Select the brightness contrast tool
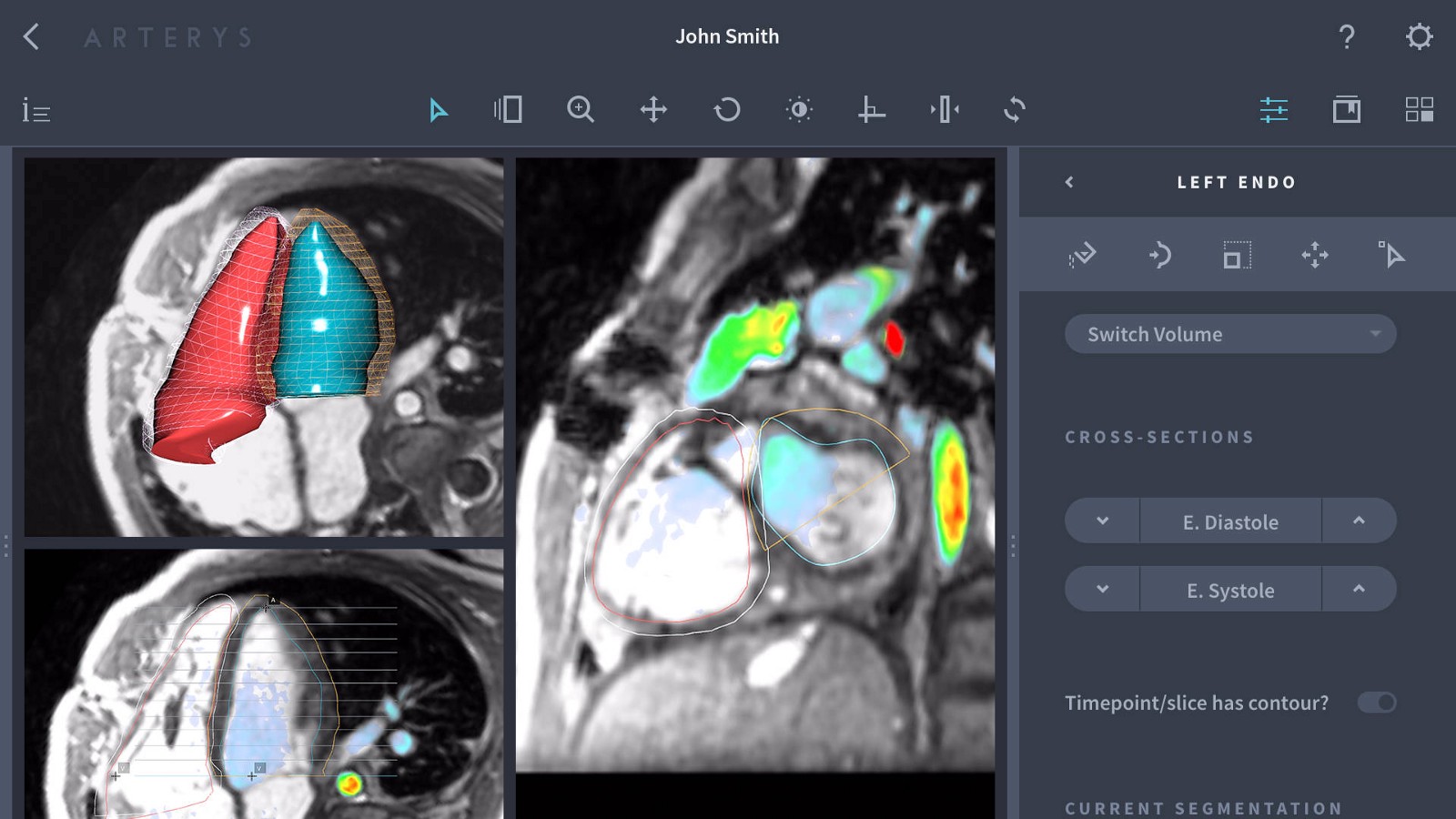The width and height of the screenshot is (1456, 819). click(799, 110)
